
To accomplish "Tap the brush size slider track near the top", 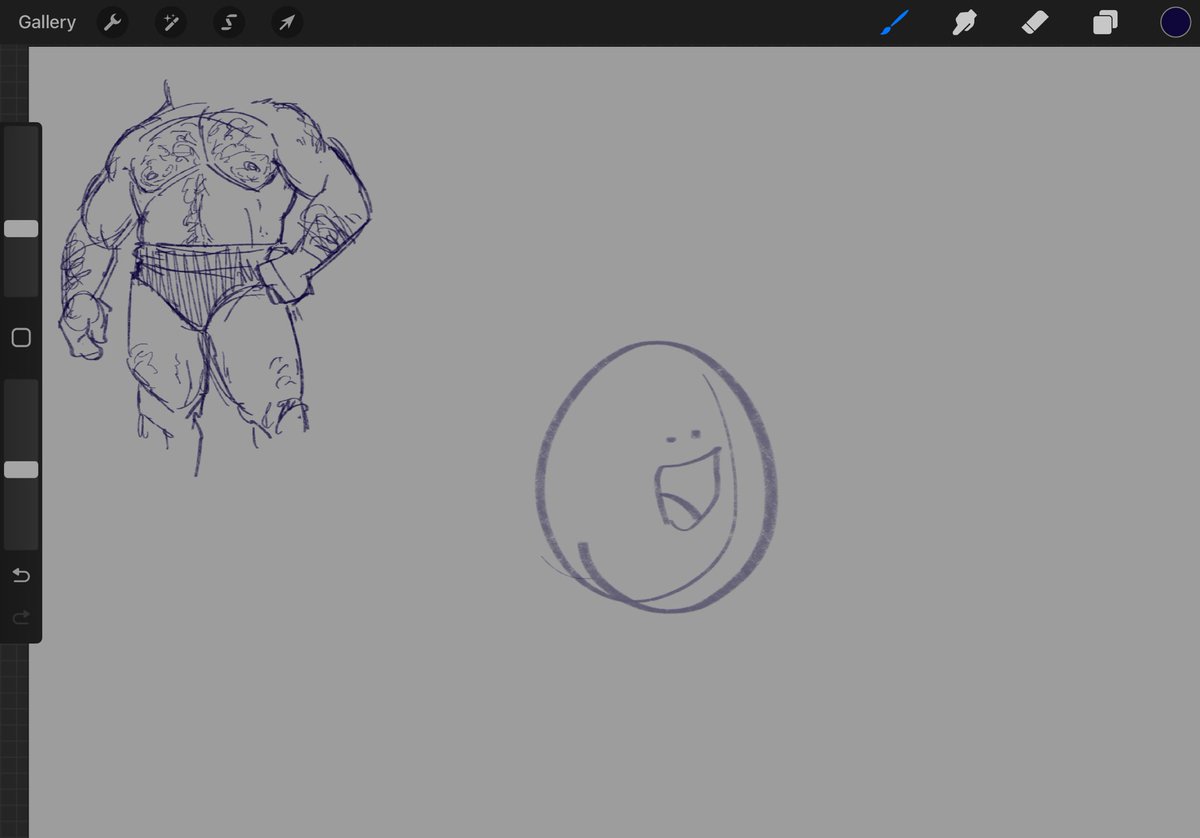I will point(21,150).
